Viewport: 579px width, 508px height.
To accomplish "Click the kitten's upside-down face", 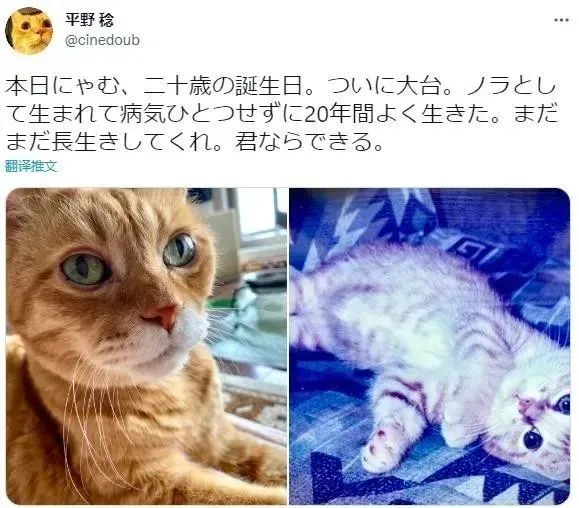I will pos(537,425).
